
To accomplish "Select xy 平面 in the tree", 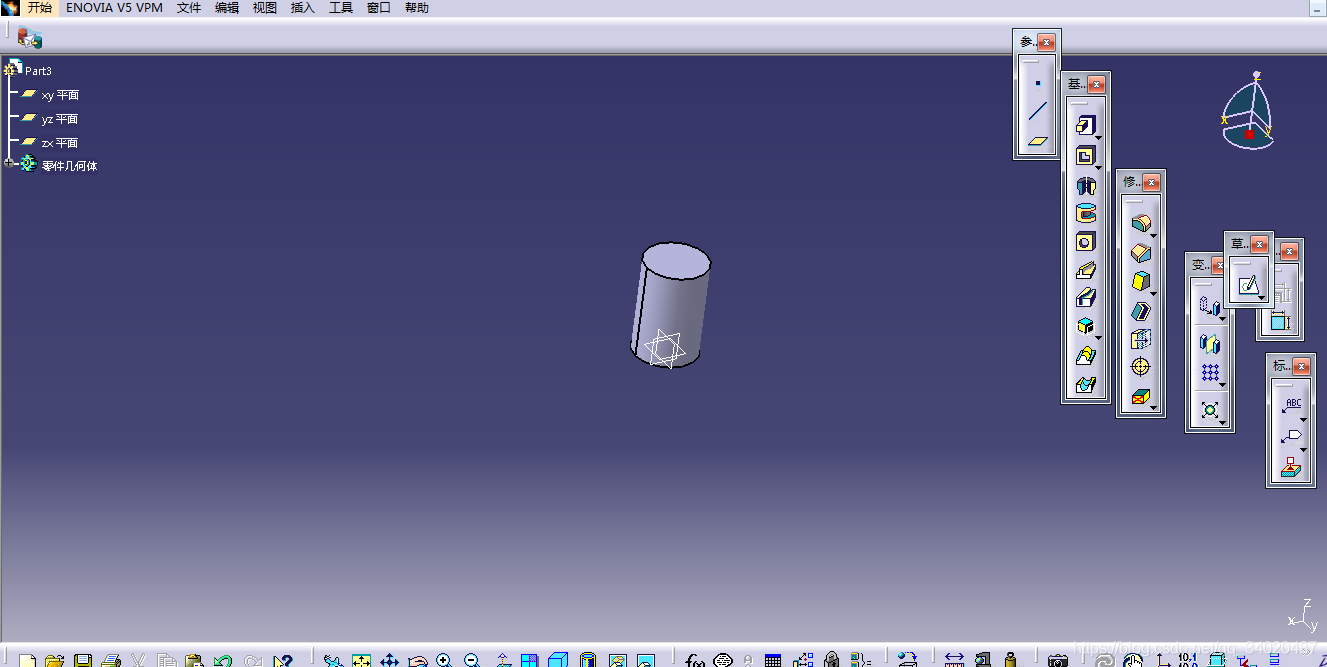I will (x=60, y=95).
